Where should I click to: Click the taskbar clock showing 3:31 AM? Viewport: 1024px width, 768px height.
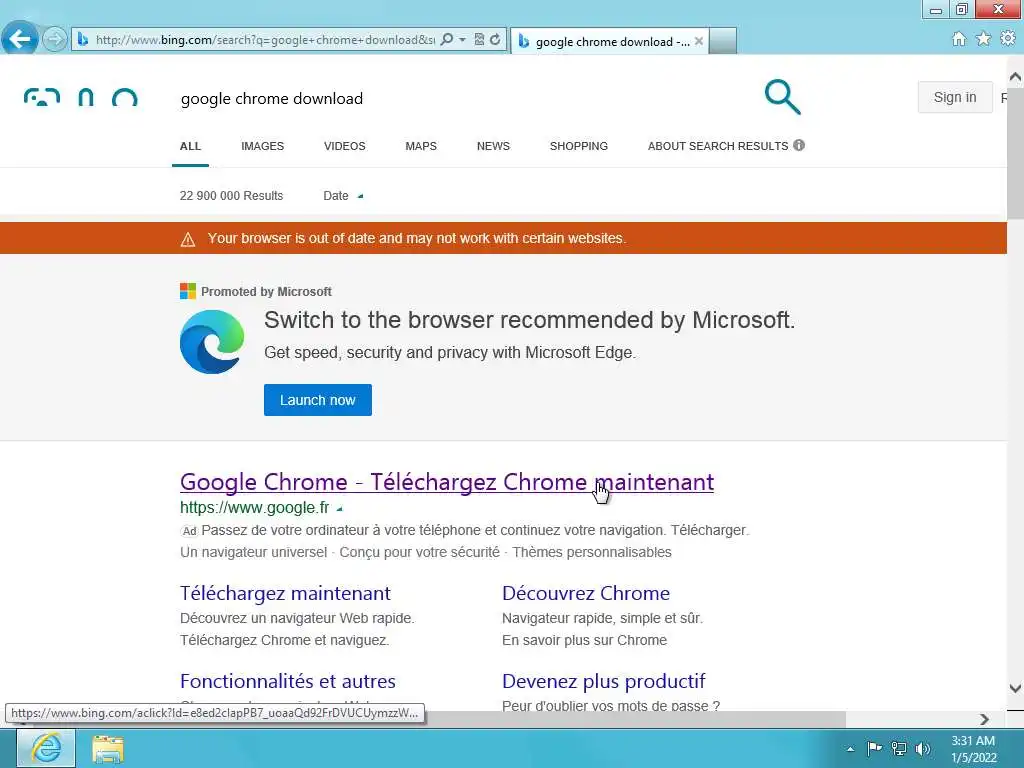(x=973, y=749)
